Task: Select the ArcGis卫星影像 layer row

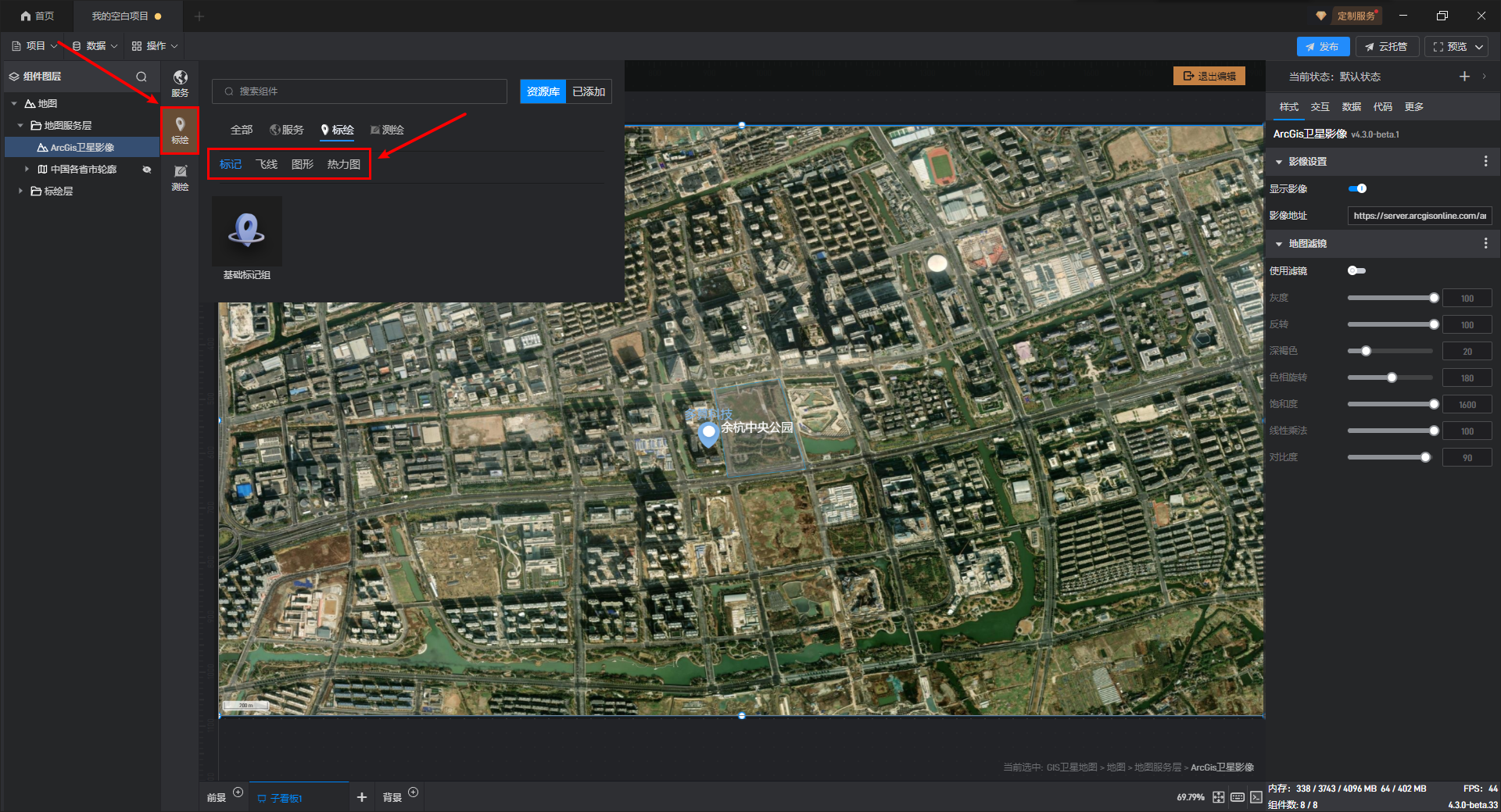Action: [82, 148]
